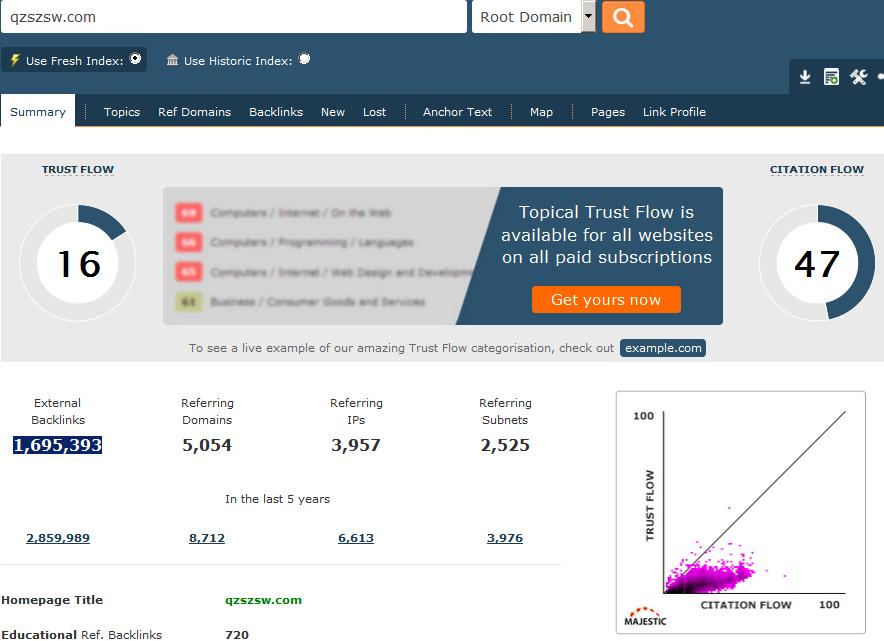Click the 5,054 referring domains value

(x=207, y=445)
